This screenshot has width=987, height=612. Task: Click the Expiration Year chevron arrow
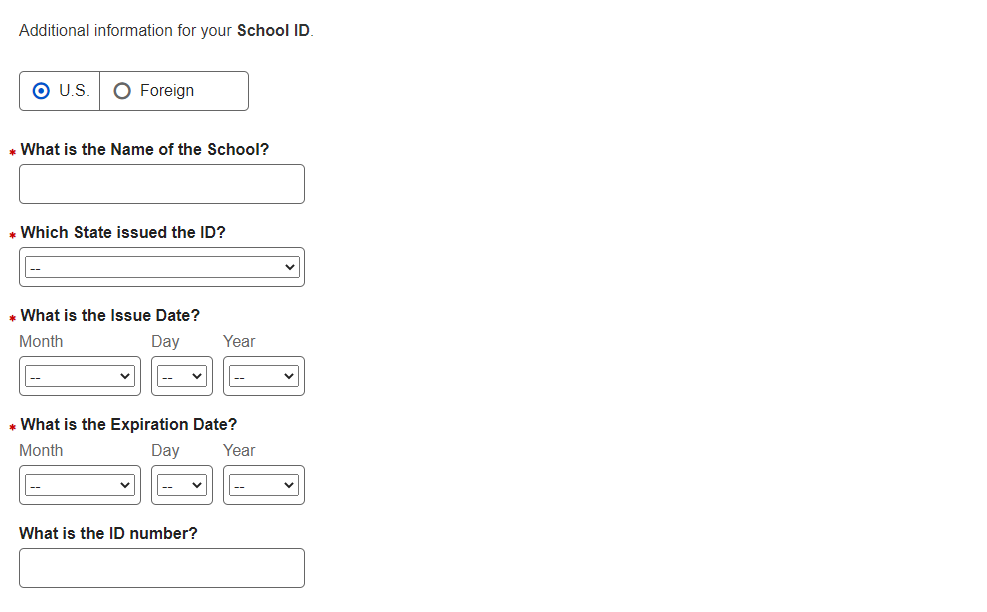[289, 485]
